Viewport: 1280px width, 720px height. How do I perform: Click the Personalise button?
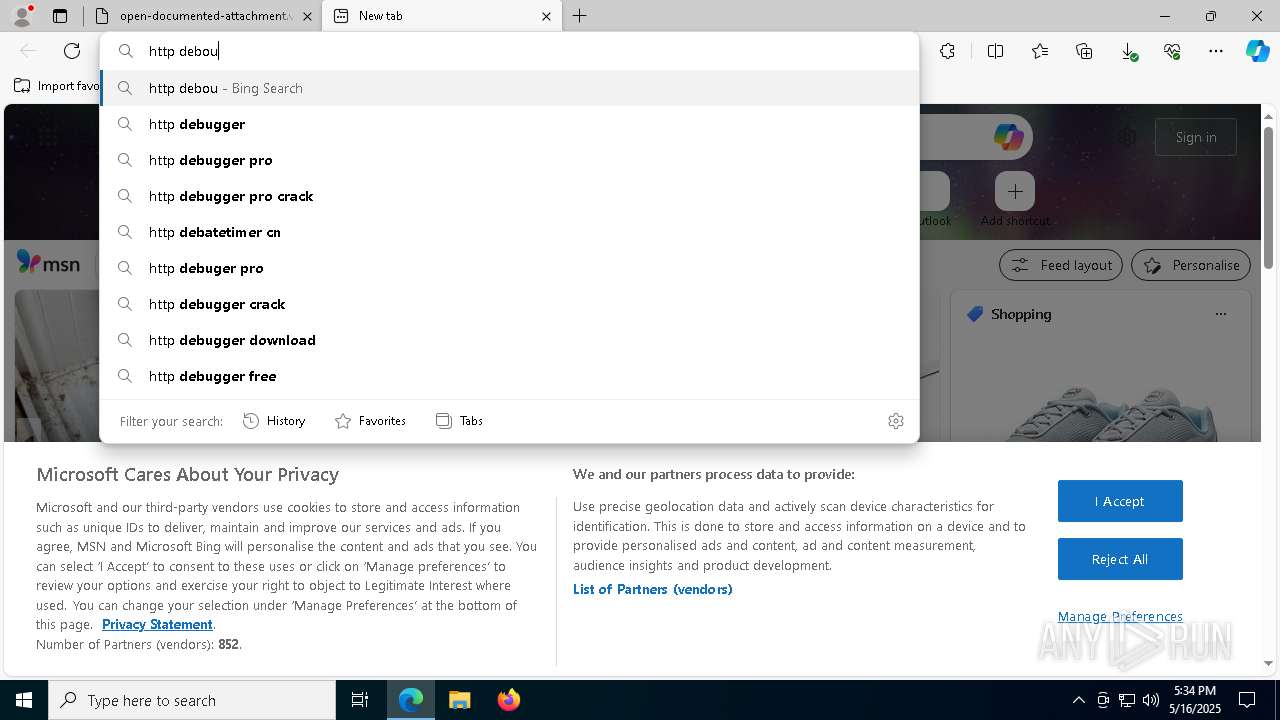click(1191, 265)
